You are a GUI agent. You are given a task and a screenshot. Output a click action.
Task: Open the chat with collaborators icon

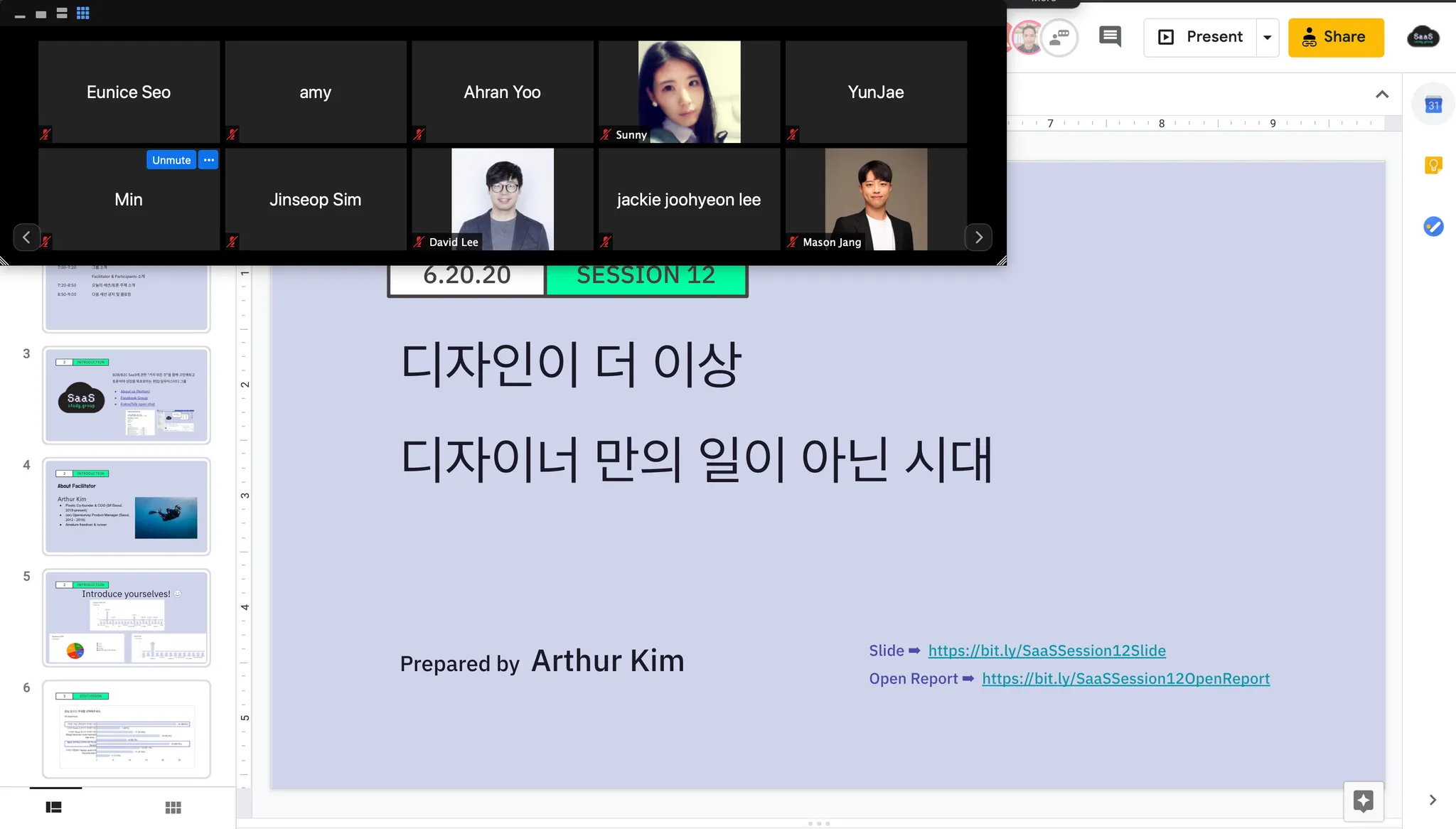pos(1060,37)
